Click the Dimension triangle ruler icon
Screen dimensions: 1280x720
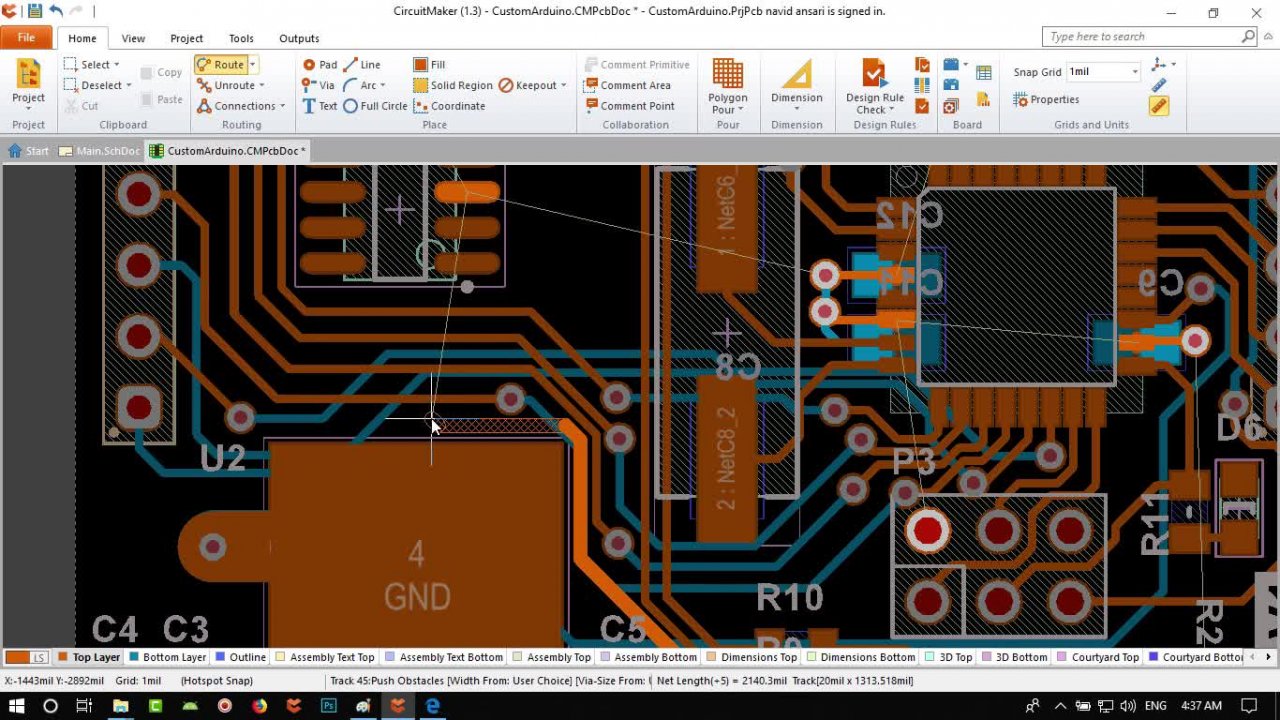pos(797,74)
